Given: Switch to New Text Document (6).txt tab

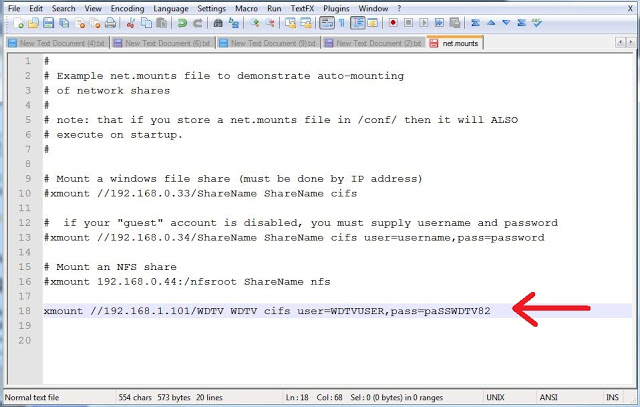Looking at the screenshot, I should tap(166, 43).
